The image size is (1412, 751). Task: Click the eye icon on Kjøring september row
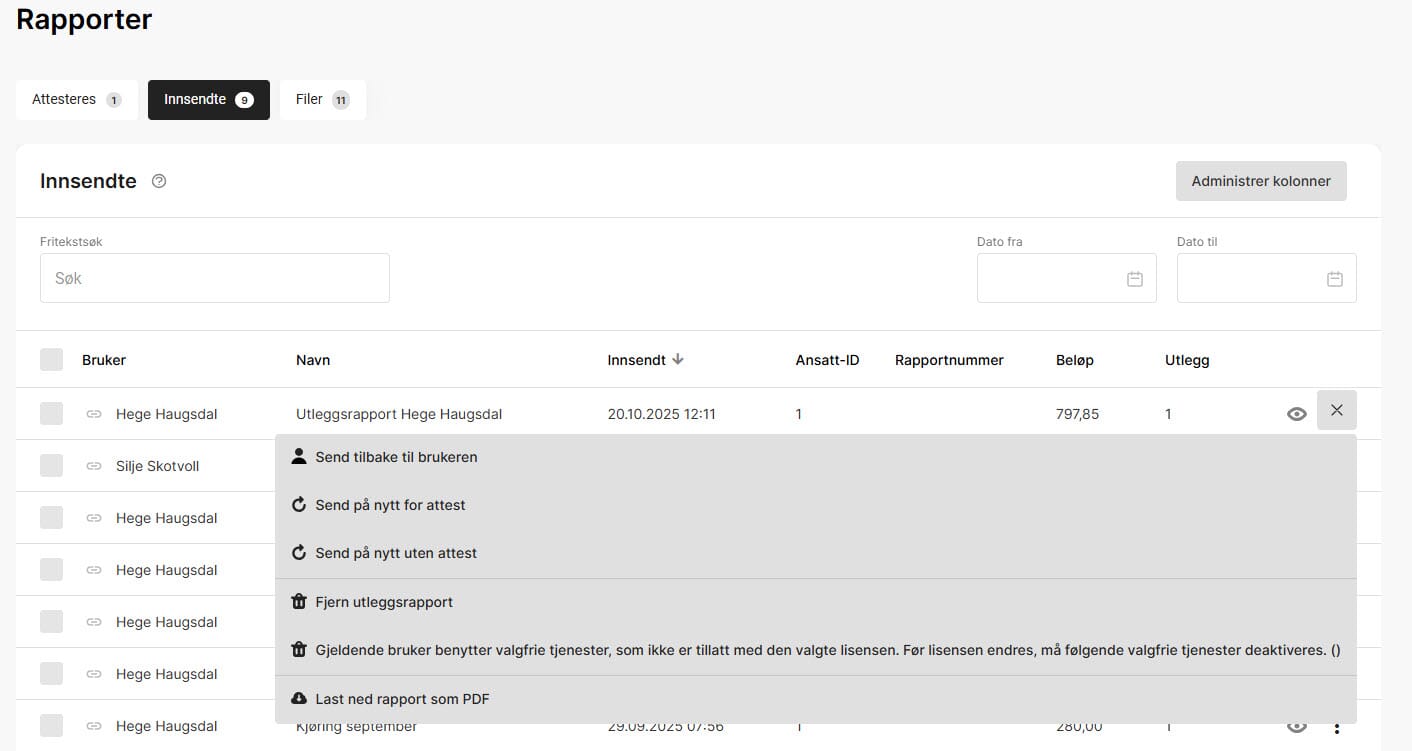coord(1296,726)
